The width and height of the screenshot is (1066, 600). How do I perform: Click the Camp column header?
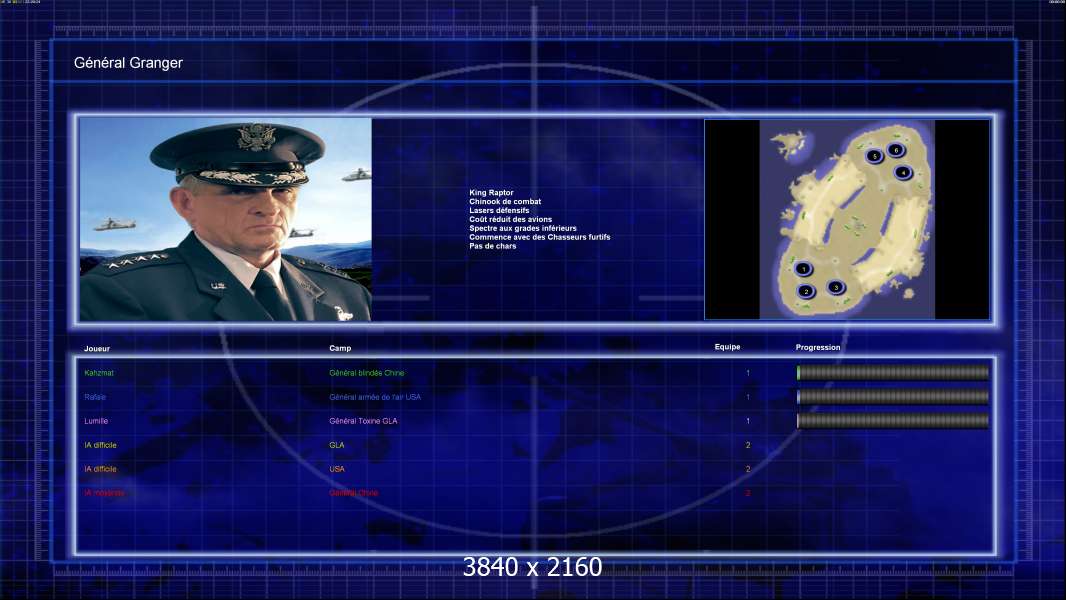340,348
